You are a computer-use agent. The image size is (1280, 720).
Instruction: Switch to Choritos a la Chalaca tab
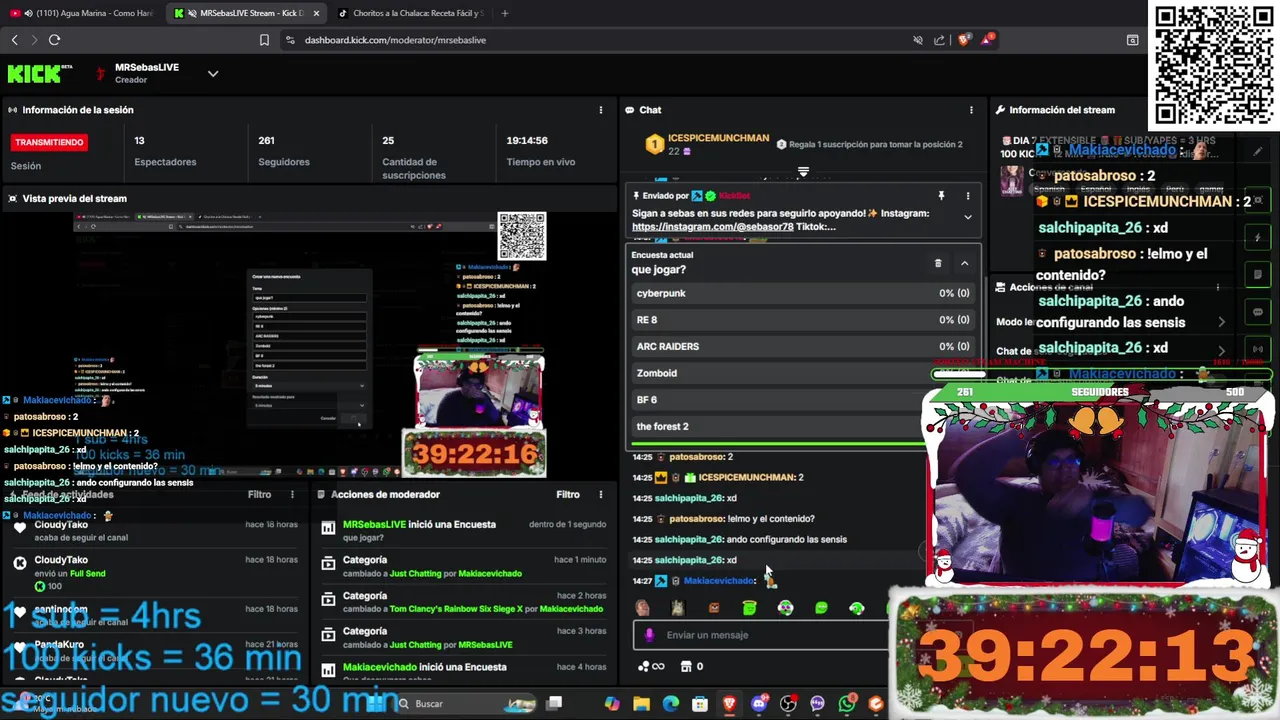pos(410,14)
